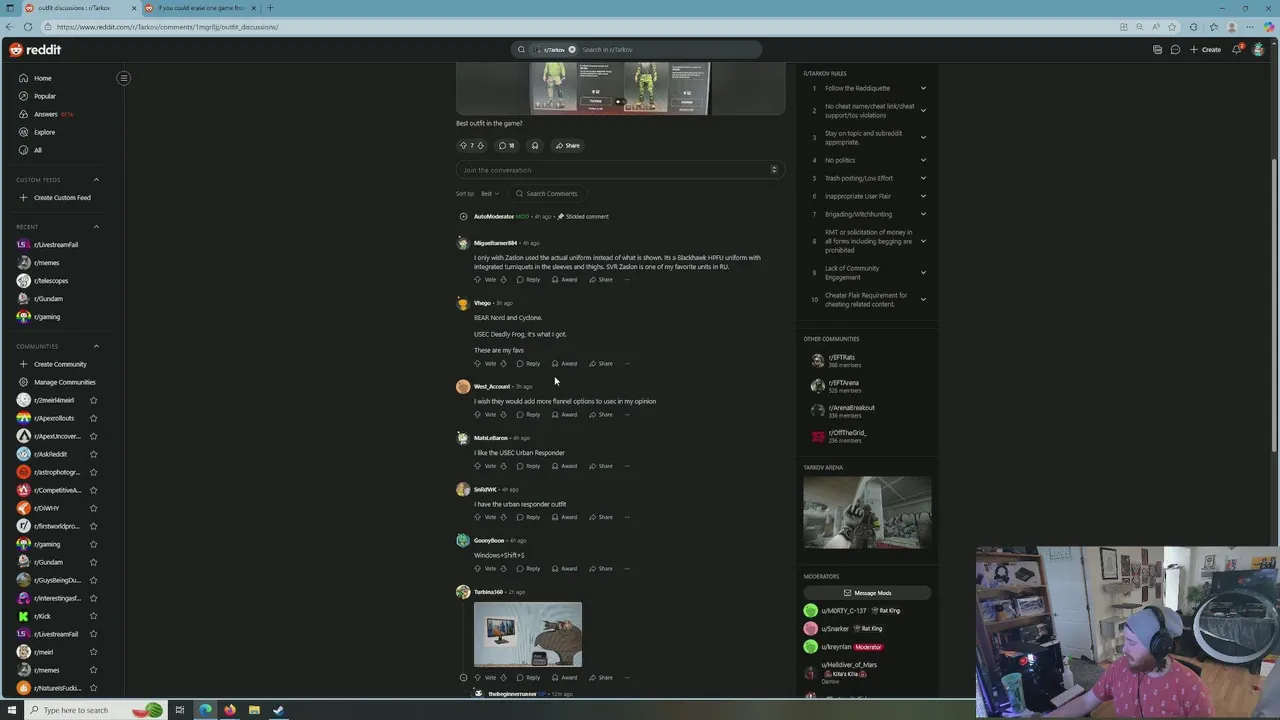Viewport: 1280px width, 720px height.
Task: Open Windows Start menu
Action: tap(11, 710)
